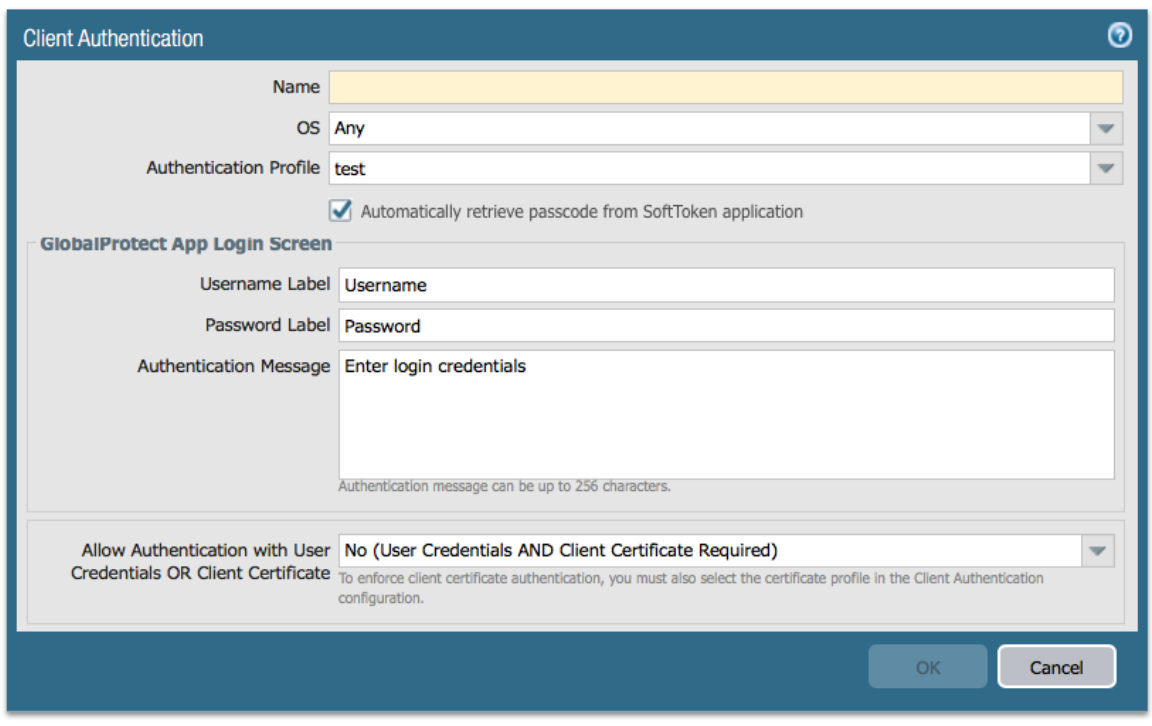Image resolution: width=1152 pixels, height=726 pixels.
Task: Click the OS field showing Any
Action: pos(708,129)
